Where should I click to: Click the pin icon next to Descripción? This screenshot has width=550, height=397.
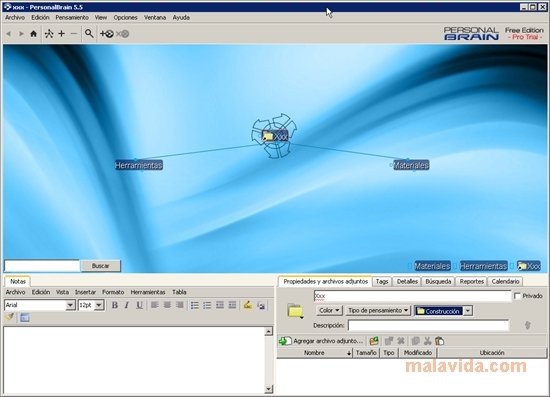[528, 325]
